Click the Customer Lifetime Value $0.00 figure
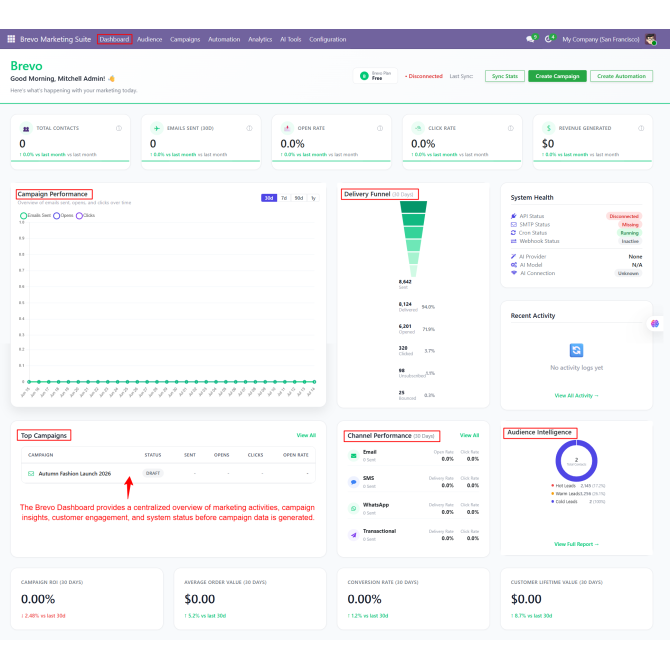This screenshot has height=670, width=670. tap(526, 599)
